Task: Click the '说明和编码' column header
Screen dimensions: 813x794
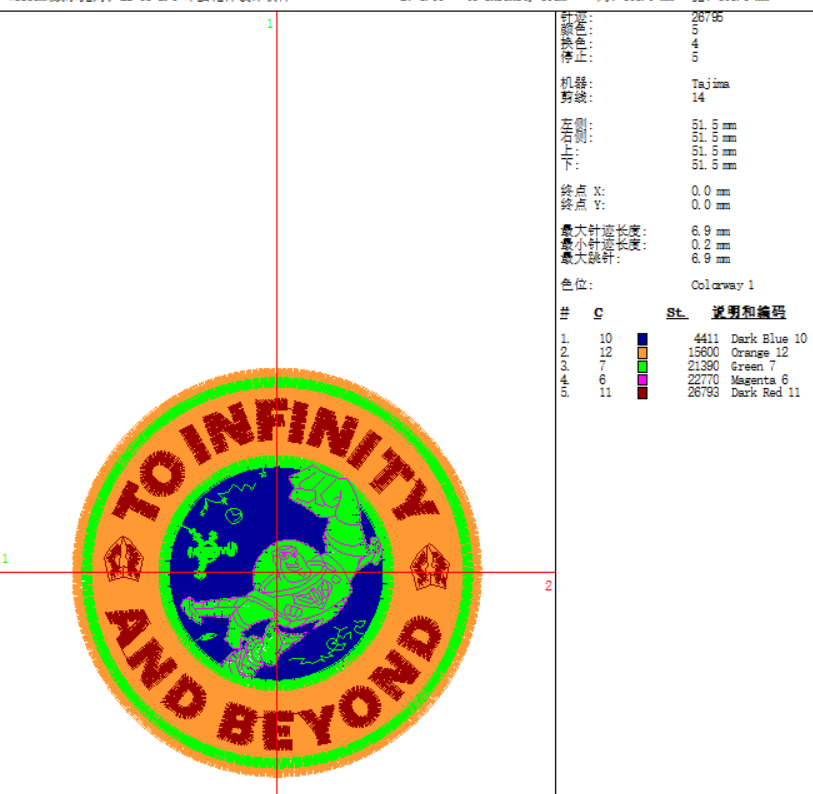Action: click(x=749, y=312)
